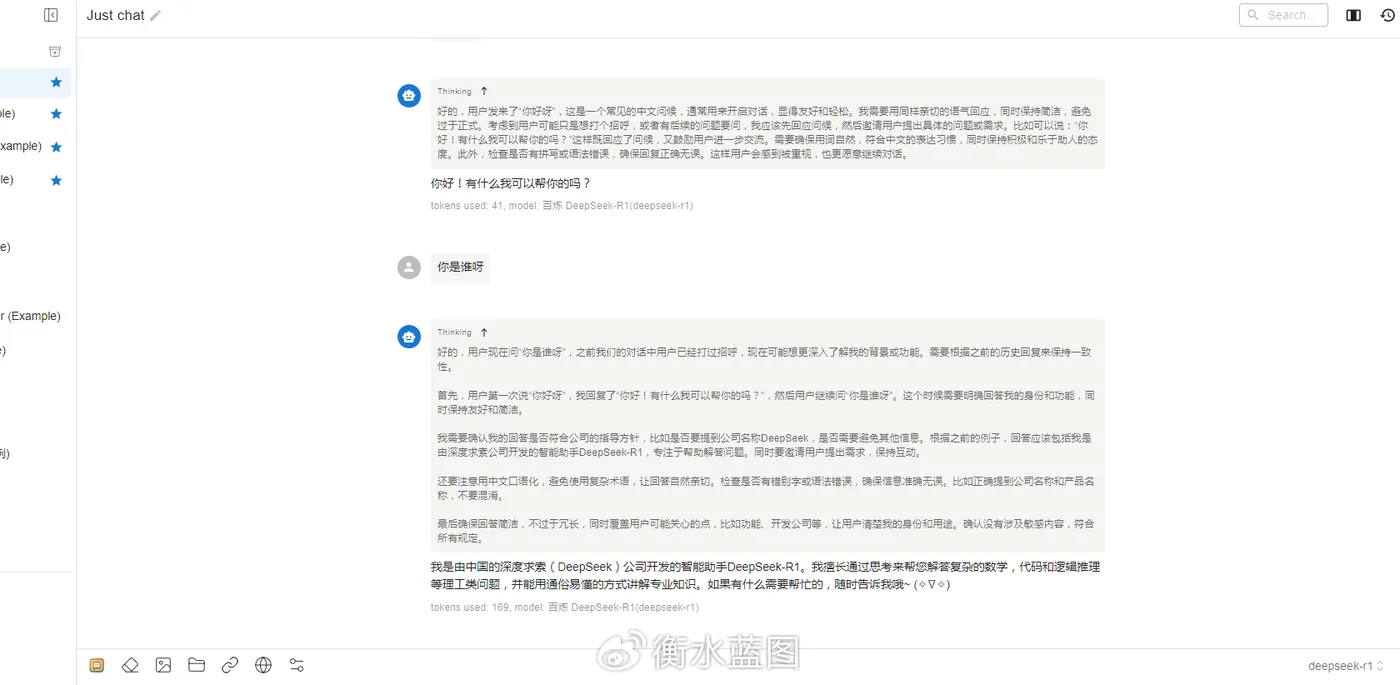Viewport: 1400px width, 685px height.
Task: Click the Just chat conversation title
Action: tap(116, 15)
